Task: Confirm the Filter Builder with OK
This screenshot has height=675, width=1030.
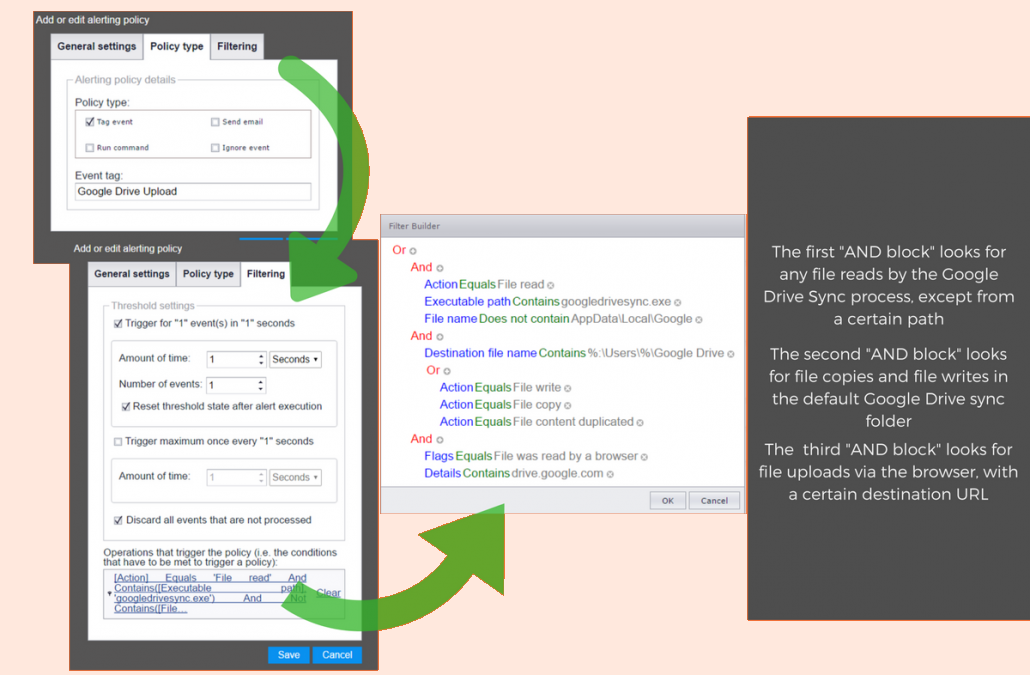Action: click(x=667, y=501)
